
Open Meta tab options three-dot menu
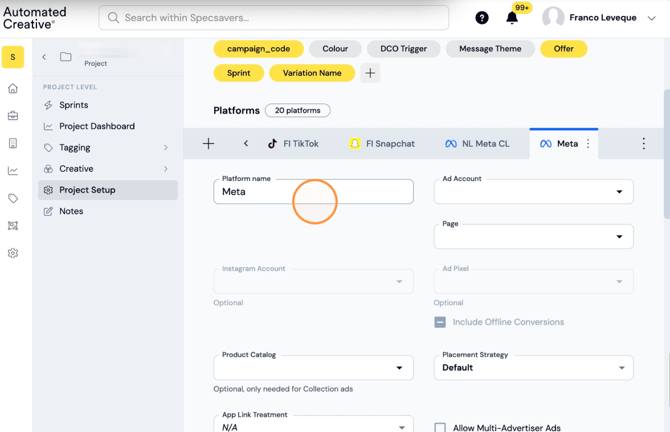pyautogui.click(x=588, y=144)
